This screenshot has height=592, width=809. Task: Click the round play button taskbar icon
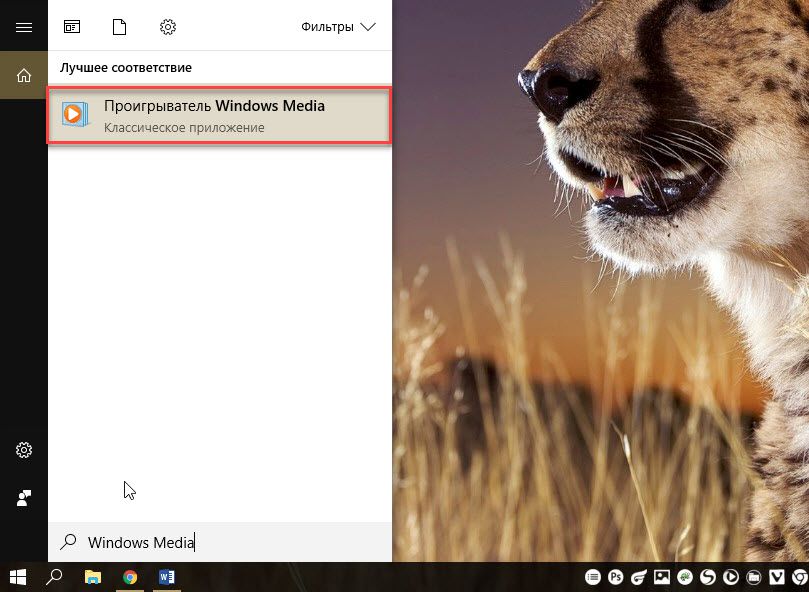point(731,577)
